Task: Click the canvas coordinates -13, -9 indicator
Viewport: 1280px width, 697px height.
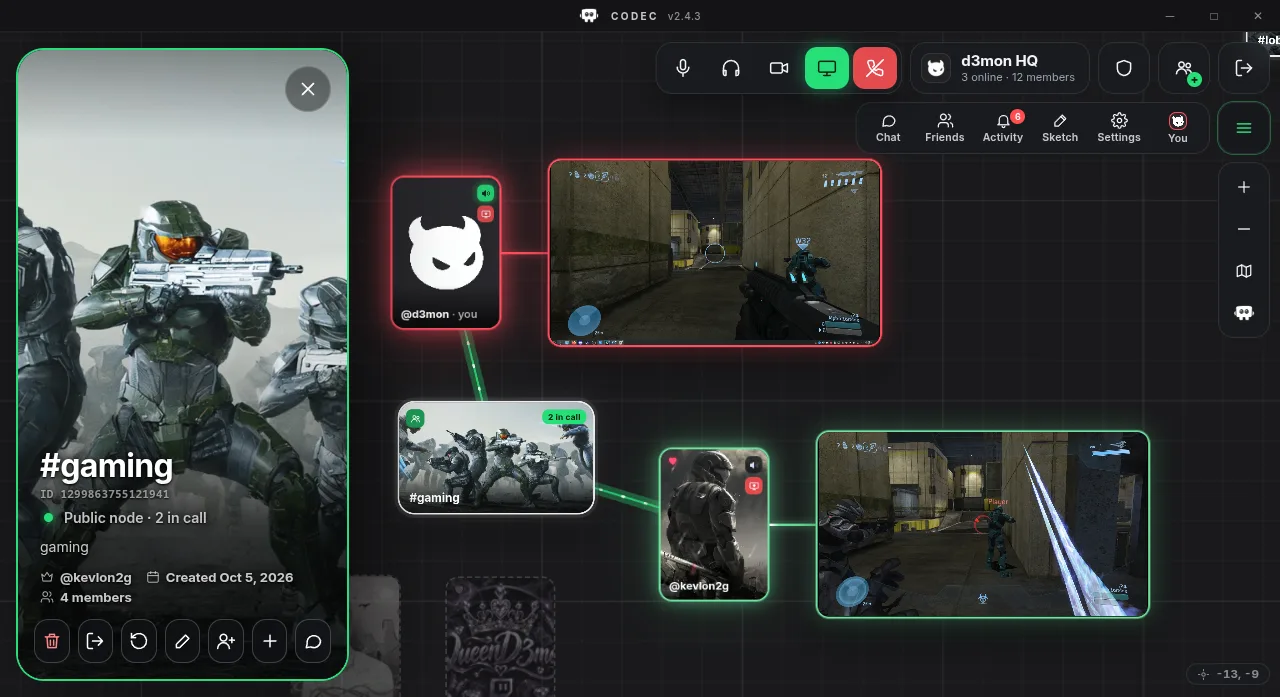Action: [1229, 674]
